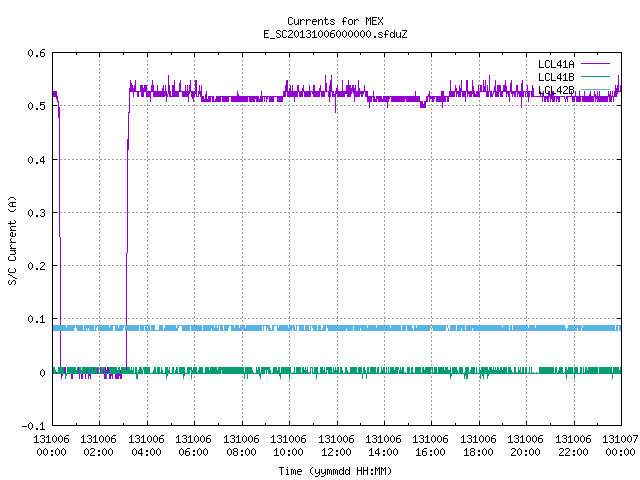The image size is (640, 480).
Task: Click the LCL41A legend label
Action: (556, 64)
